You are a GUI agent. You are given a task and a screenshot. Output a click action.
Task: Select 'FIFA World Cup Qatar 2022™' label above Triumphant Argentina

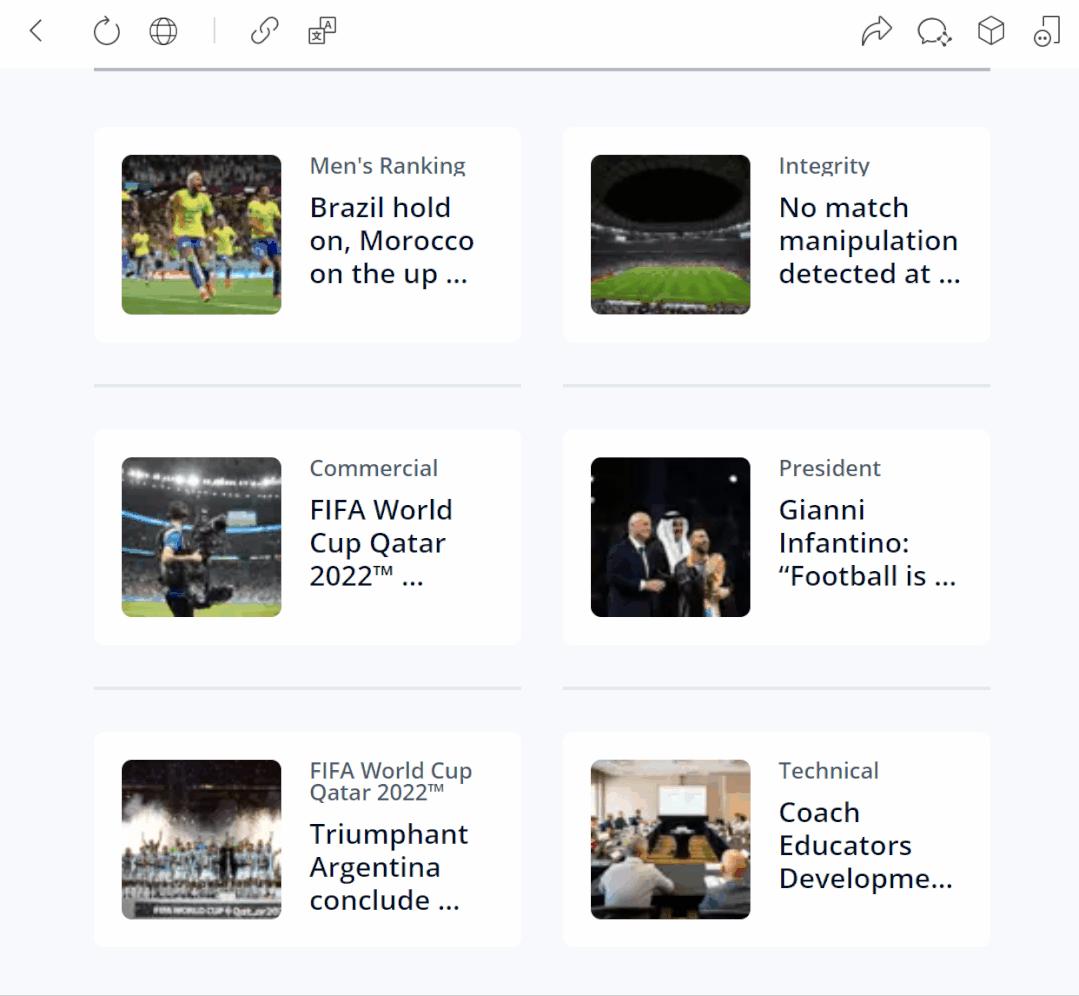pyautogui.click(x=390, y=781)
